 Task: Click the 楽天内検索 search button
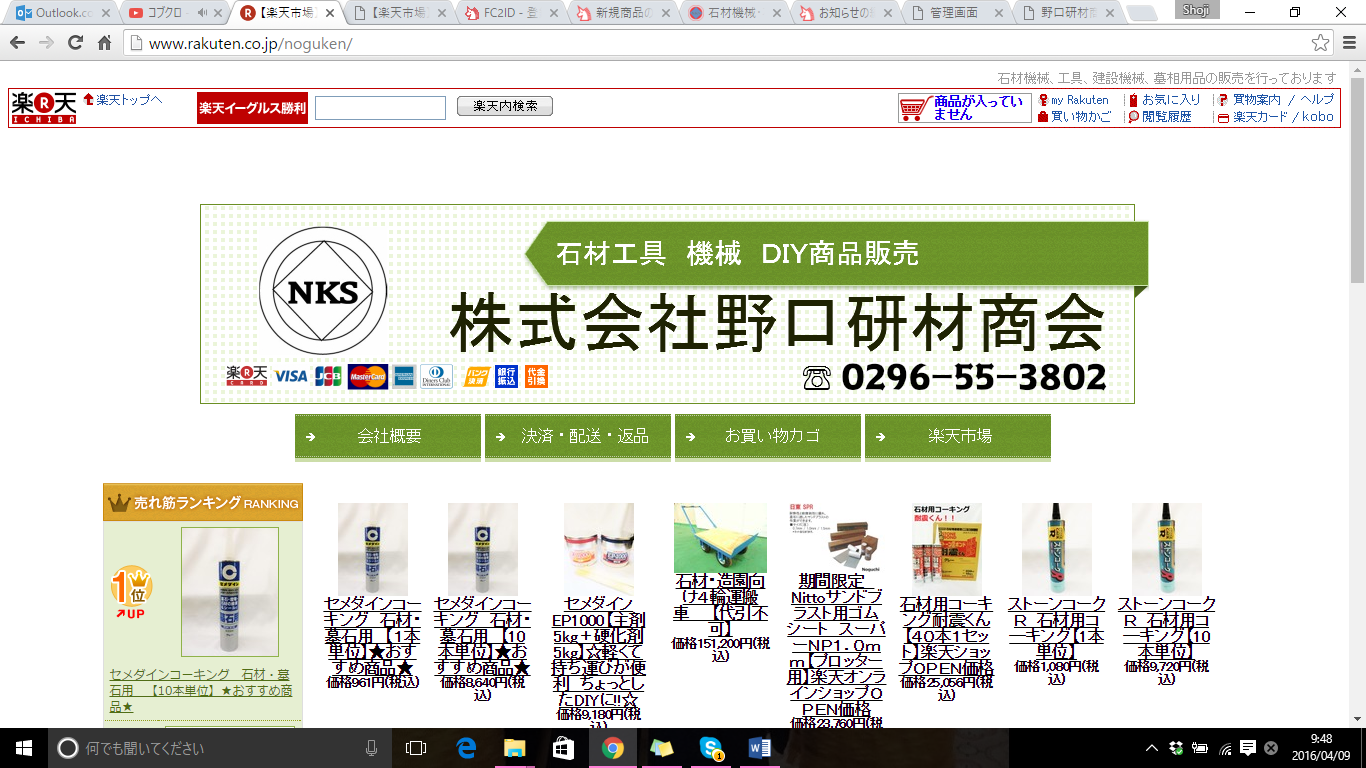505,106
